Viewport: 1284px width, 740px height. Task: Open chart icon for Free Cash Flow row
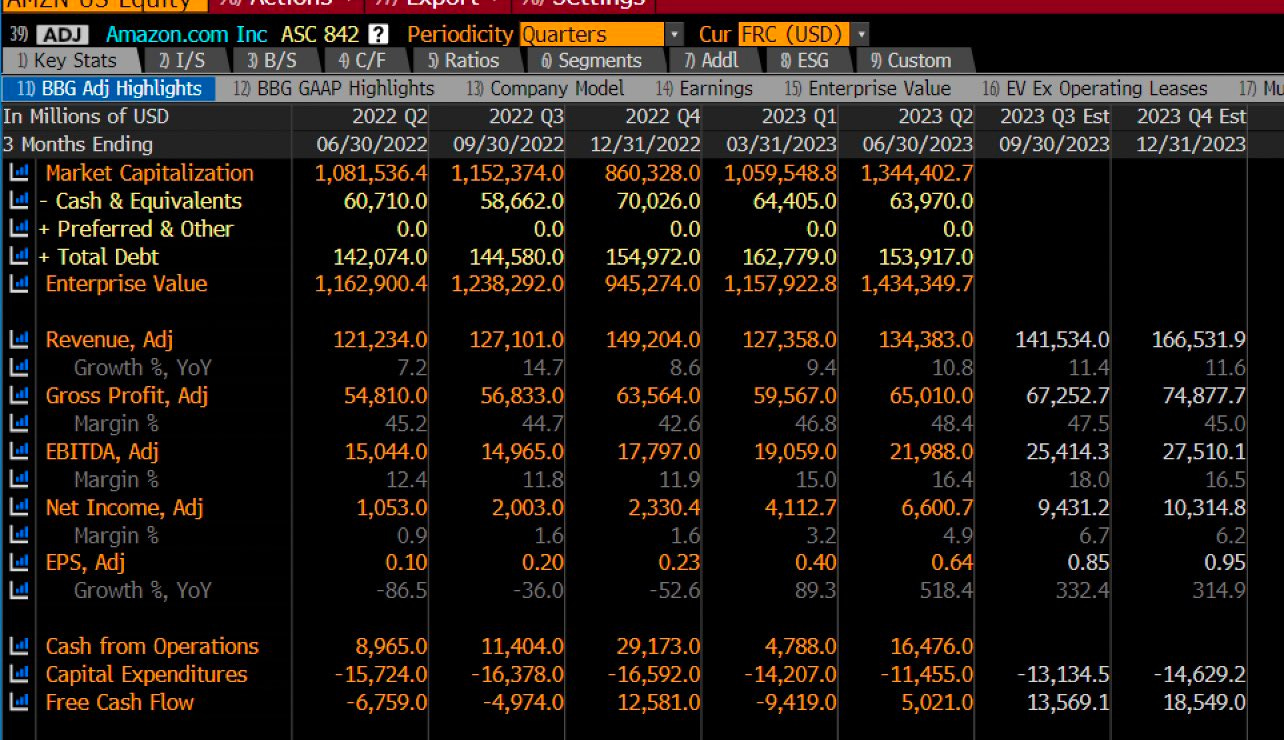point(18,703)
